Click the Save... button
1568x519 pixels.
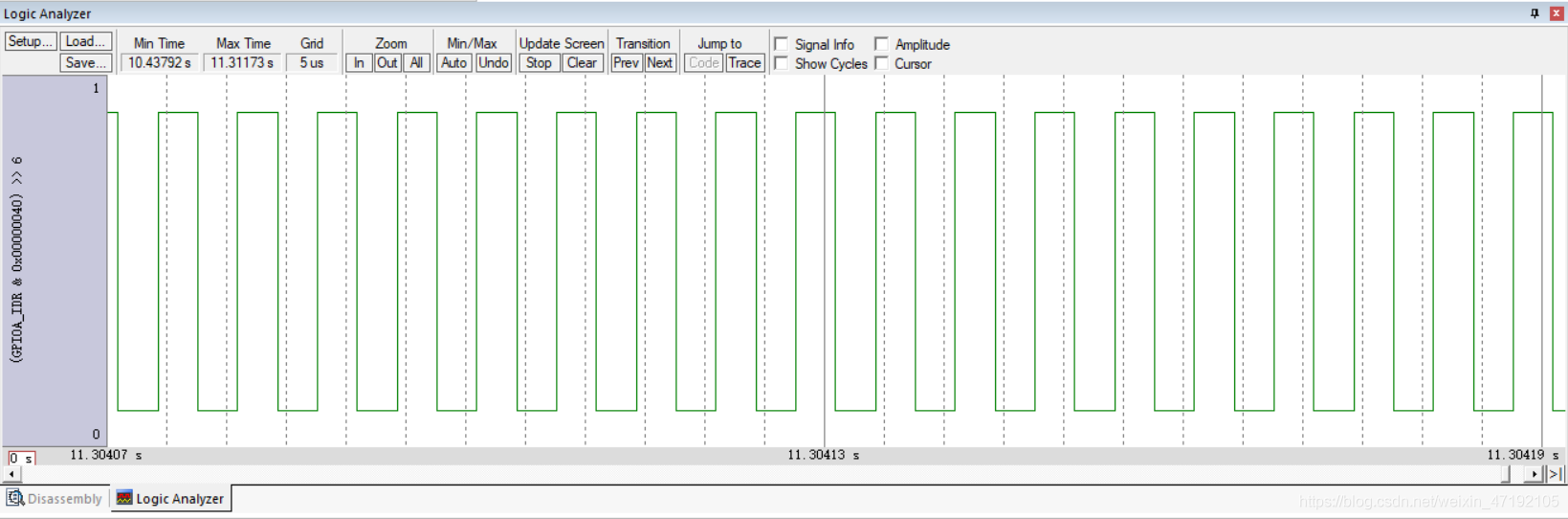(86, 62)
